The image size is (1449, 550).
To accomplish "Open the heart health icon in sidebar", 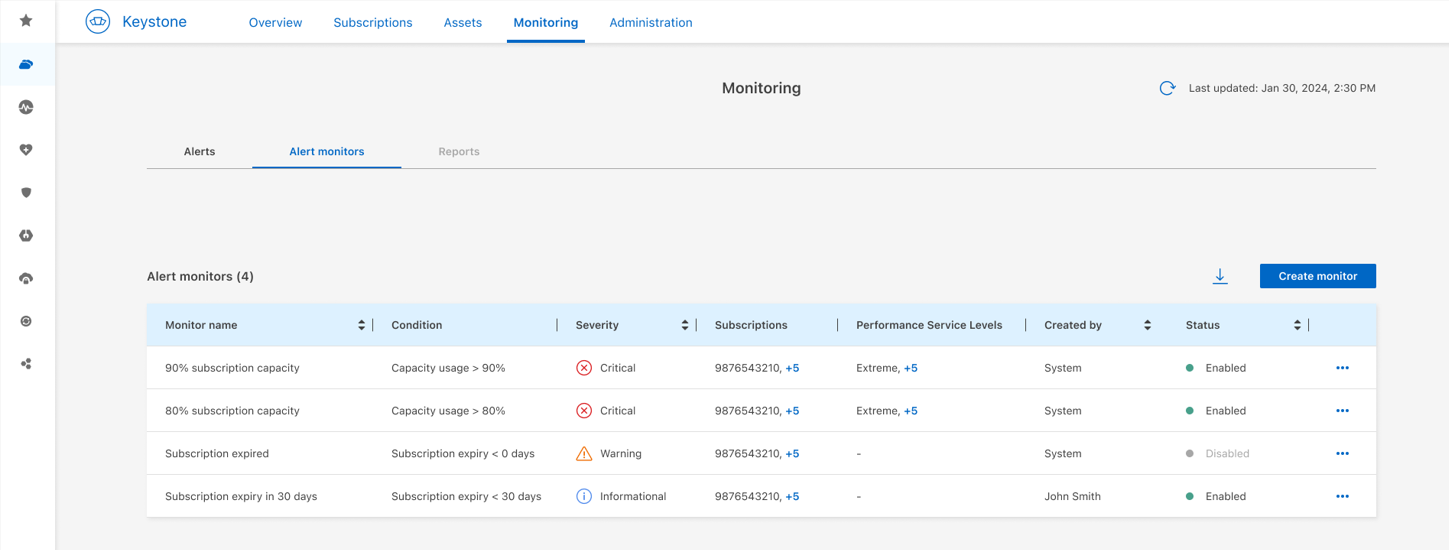I will click(26, 150).
